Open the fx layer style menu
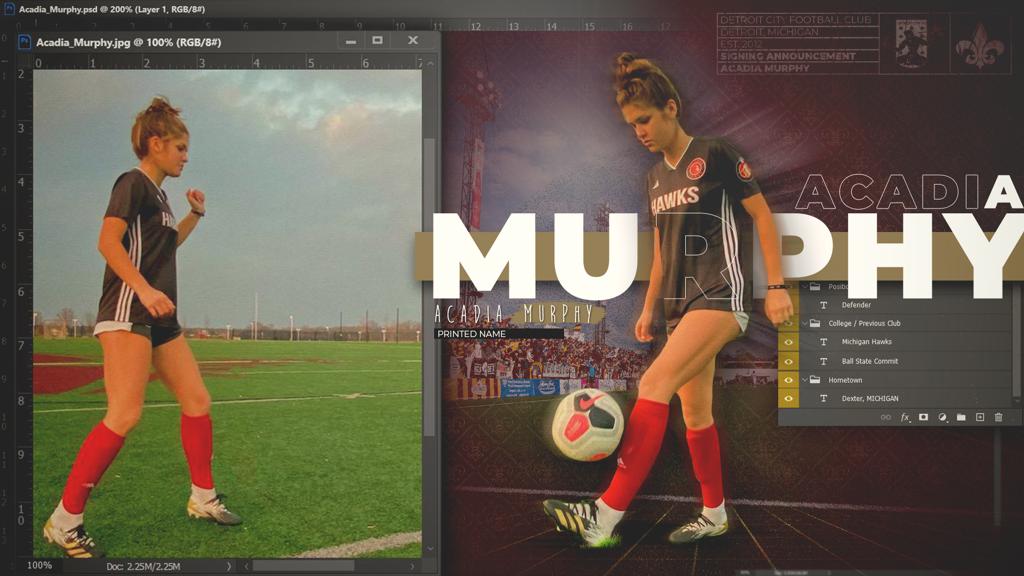 (905, 417)
